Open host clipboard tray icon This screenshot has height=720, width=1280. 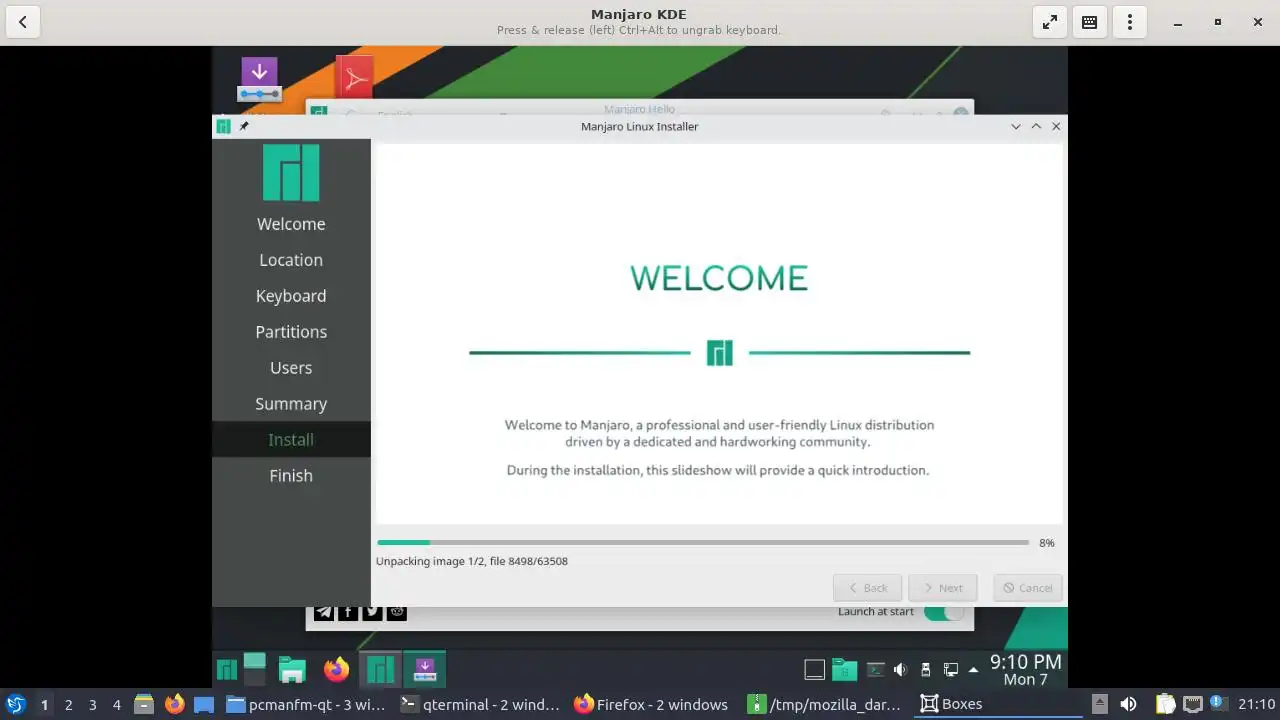coord(1166,704)
